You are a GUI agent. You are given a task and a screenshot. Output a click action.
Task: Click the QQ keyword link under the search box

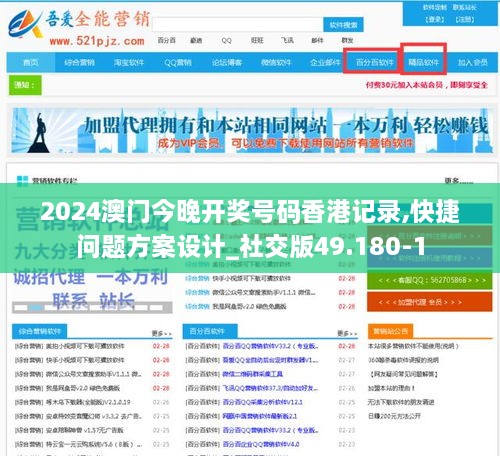(x=226, y=40)
